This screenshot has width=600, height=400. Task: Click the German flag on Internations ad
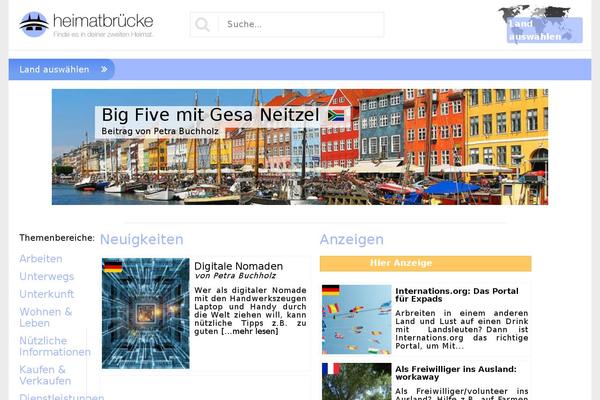331,290
